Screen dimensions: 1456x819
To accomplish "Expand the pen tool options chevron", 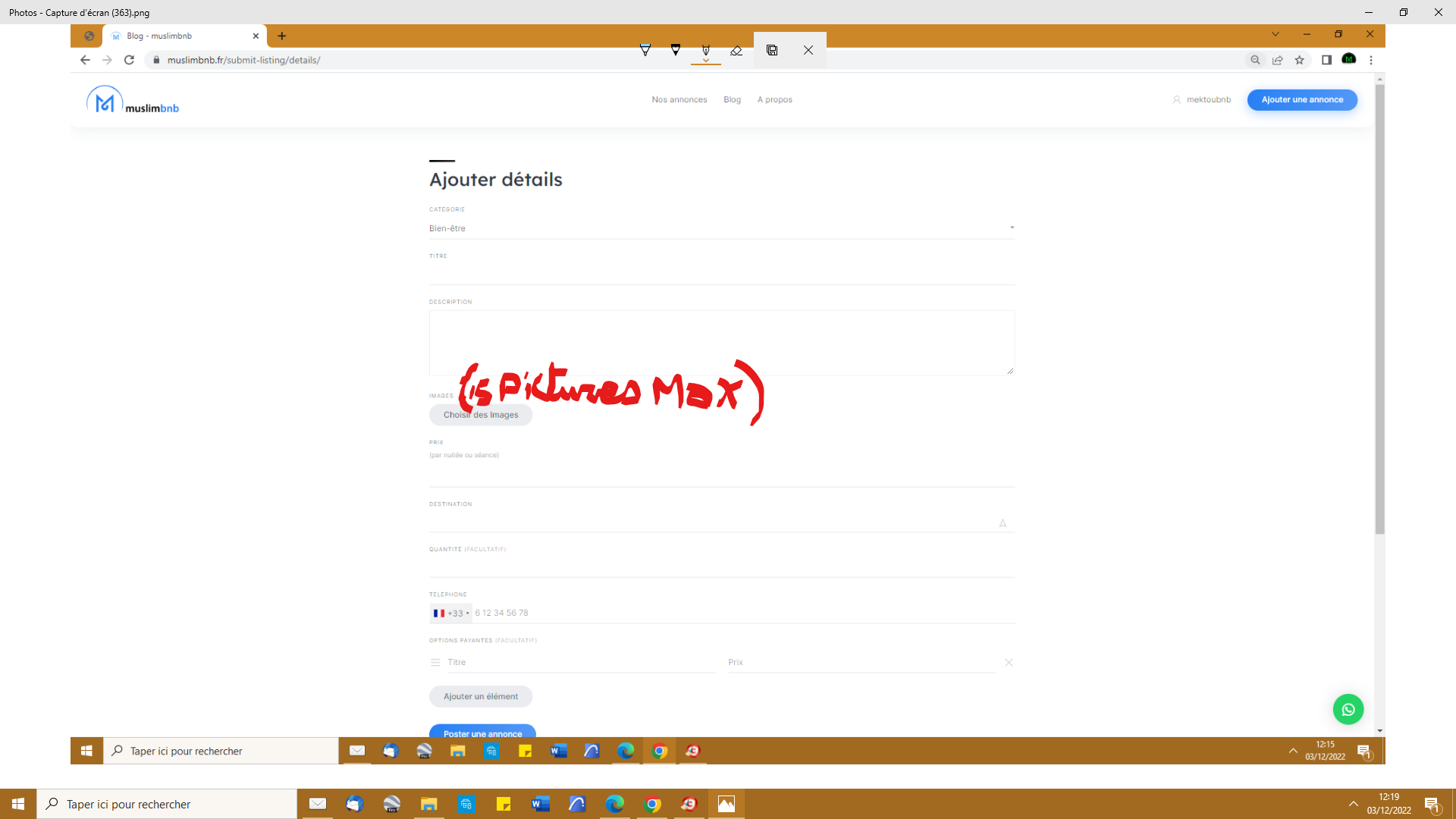I will (x=706, y=61).
